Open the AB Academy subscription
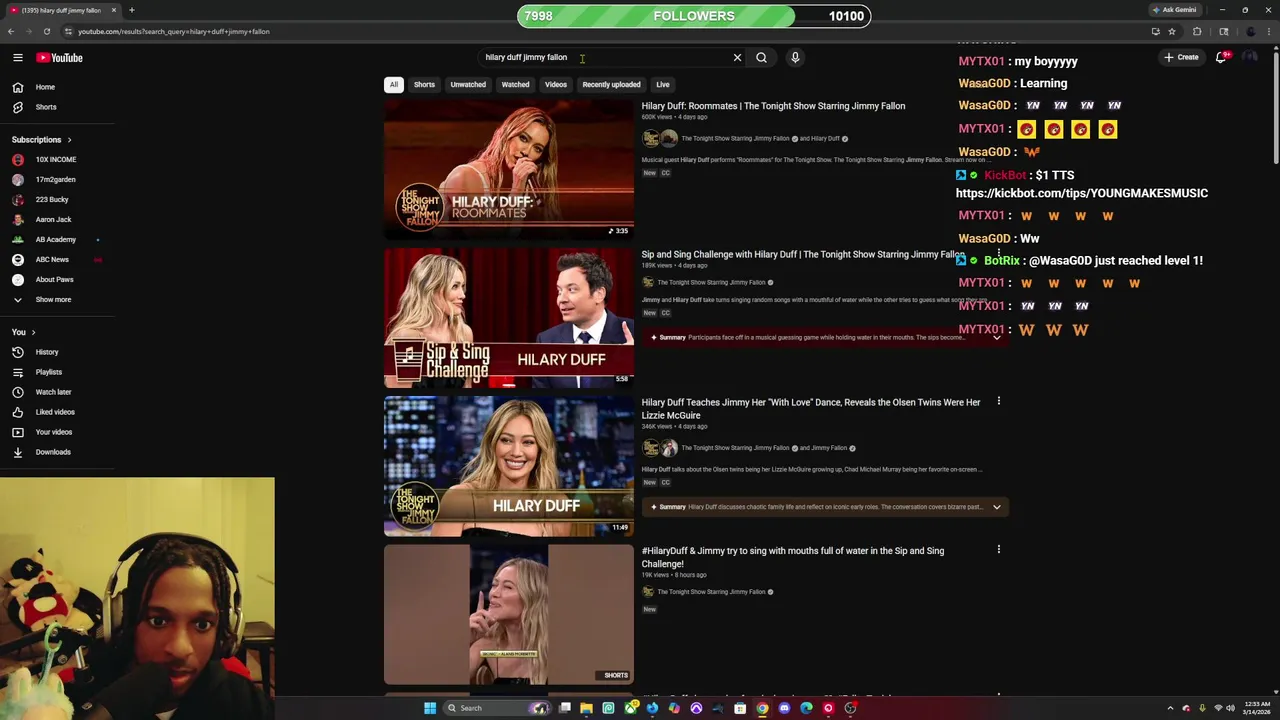The image size is (1280, 720). point(56,240)
